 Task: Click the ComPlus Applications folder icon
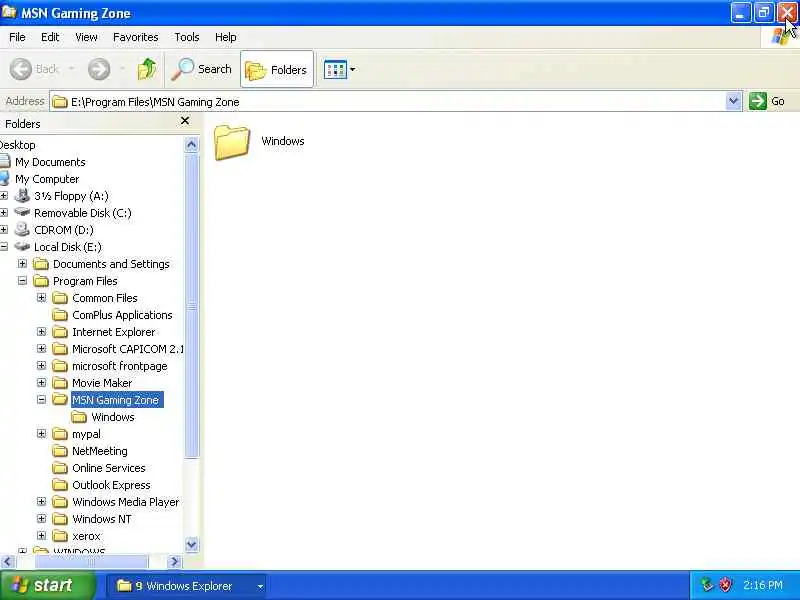pyautogui.click(x=60, y=315)
